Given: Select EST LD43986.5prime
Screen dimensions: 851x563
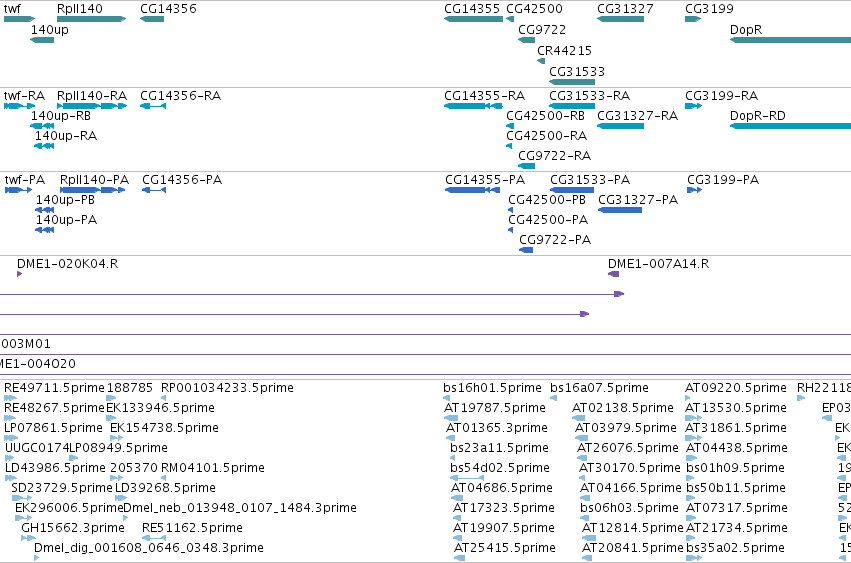Looking at the screenshot, I should (x=55, y=468).
